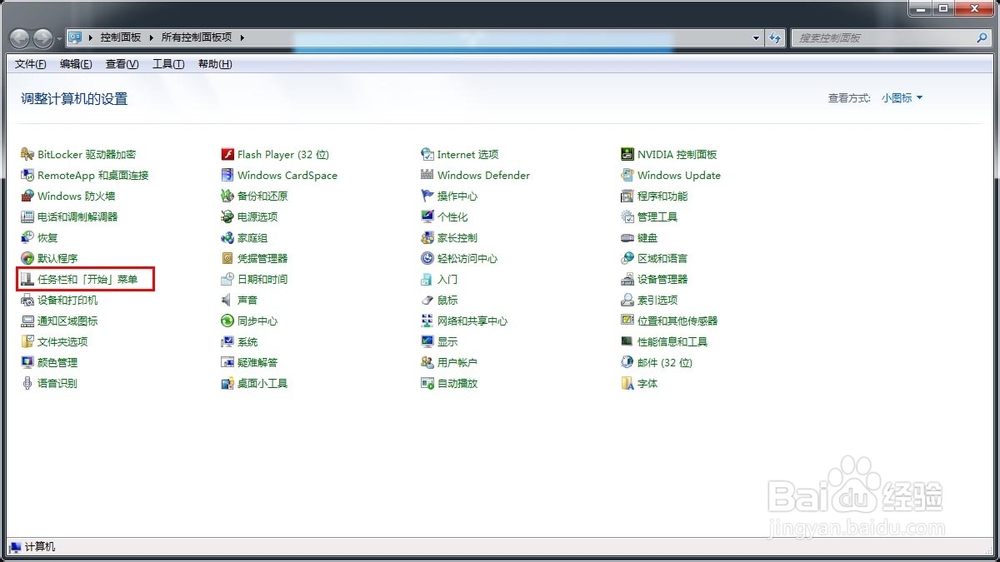
Task: Open the 操作中心 flag icon
Action: [427, 196]
